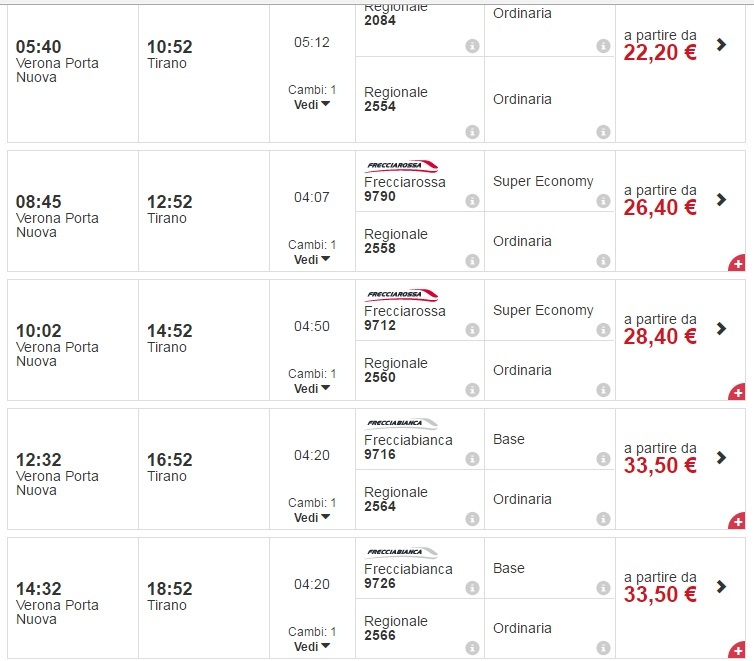Image resolution: width=754 pixels, height=661 pixels.
Task: Select the 22,20 € solution arrow
Action: pyautogui.click(x=722, y=45)
